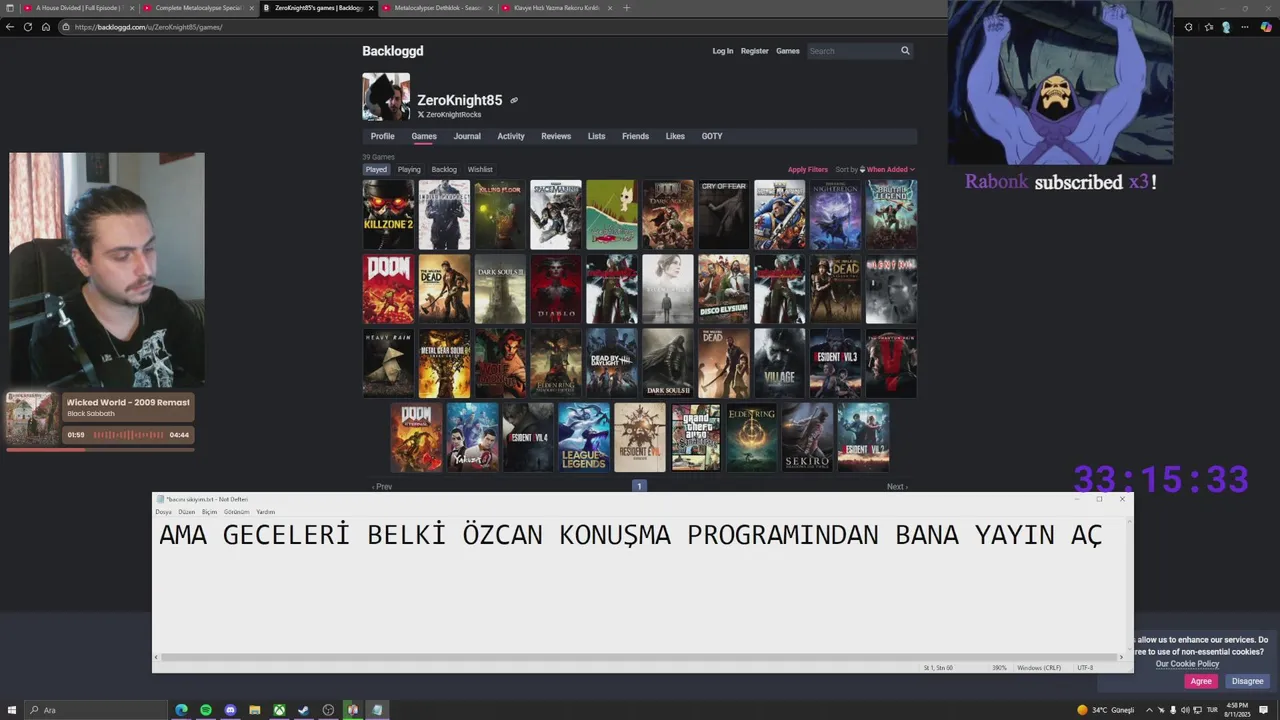Disagree with non-essential cookies
Viewport: 1280px width, 720px height.
coord(1247,681)
